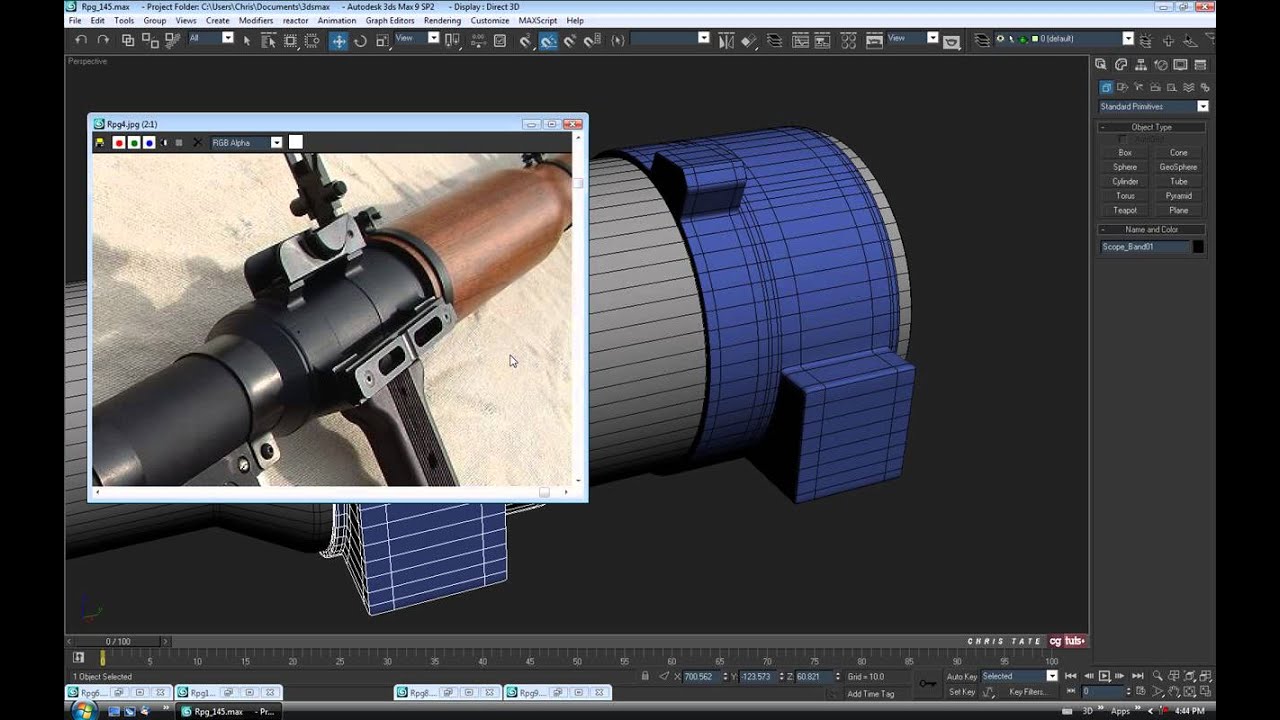Collapse the Object Type rollout
The width and height of the screenshot is (1280, 720).
[1151, 127]
